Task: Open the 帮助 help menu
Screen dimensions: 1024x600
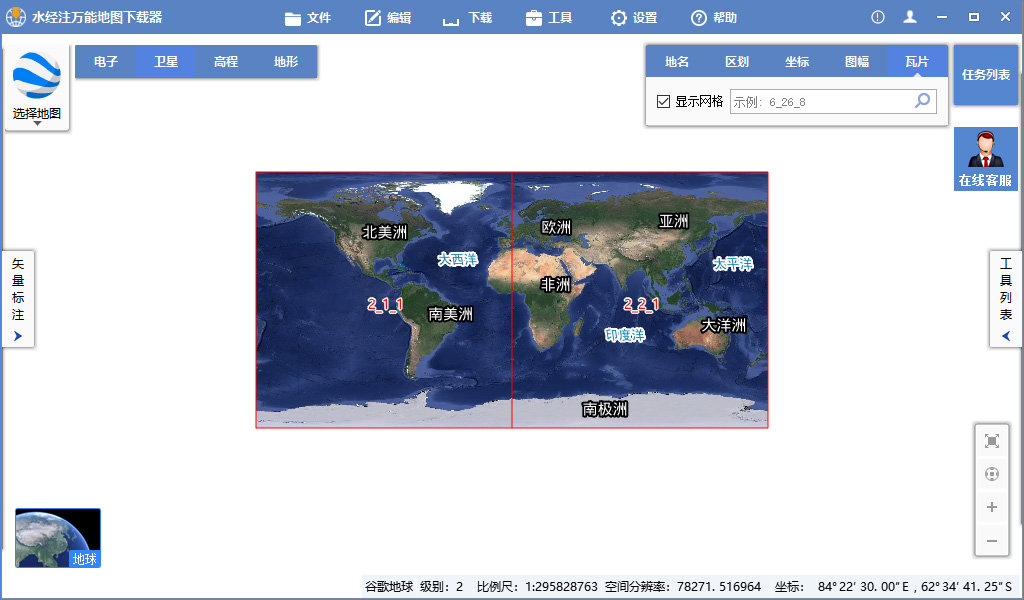Action: (x=712, y=17)
